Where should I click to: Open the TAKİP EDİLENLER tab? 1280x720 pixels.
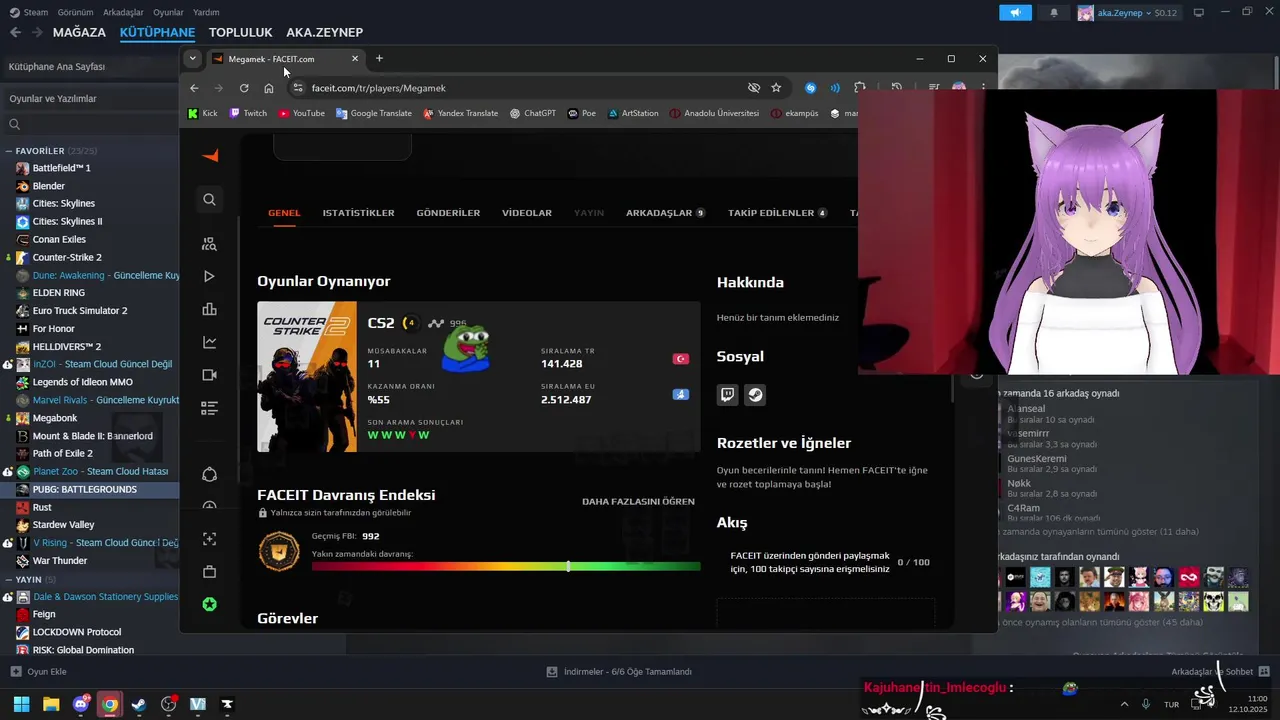(x=777, y=213)
